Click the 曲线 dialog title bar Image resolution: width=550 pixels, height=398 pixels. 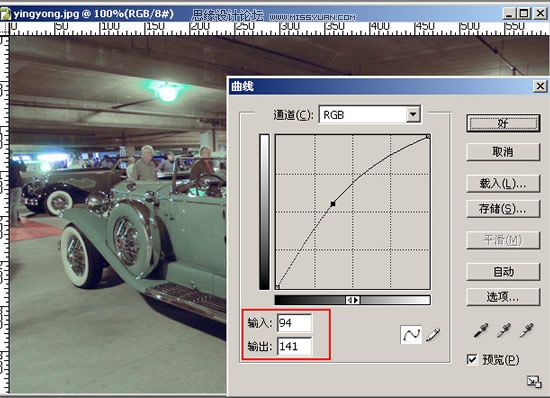pyautogui.click(x=388, y=86)
